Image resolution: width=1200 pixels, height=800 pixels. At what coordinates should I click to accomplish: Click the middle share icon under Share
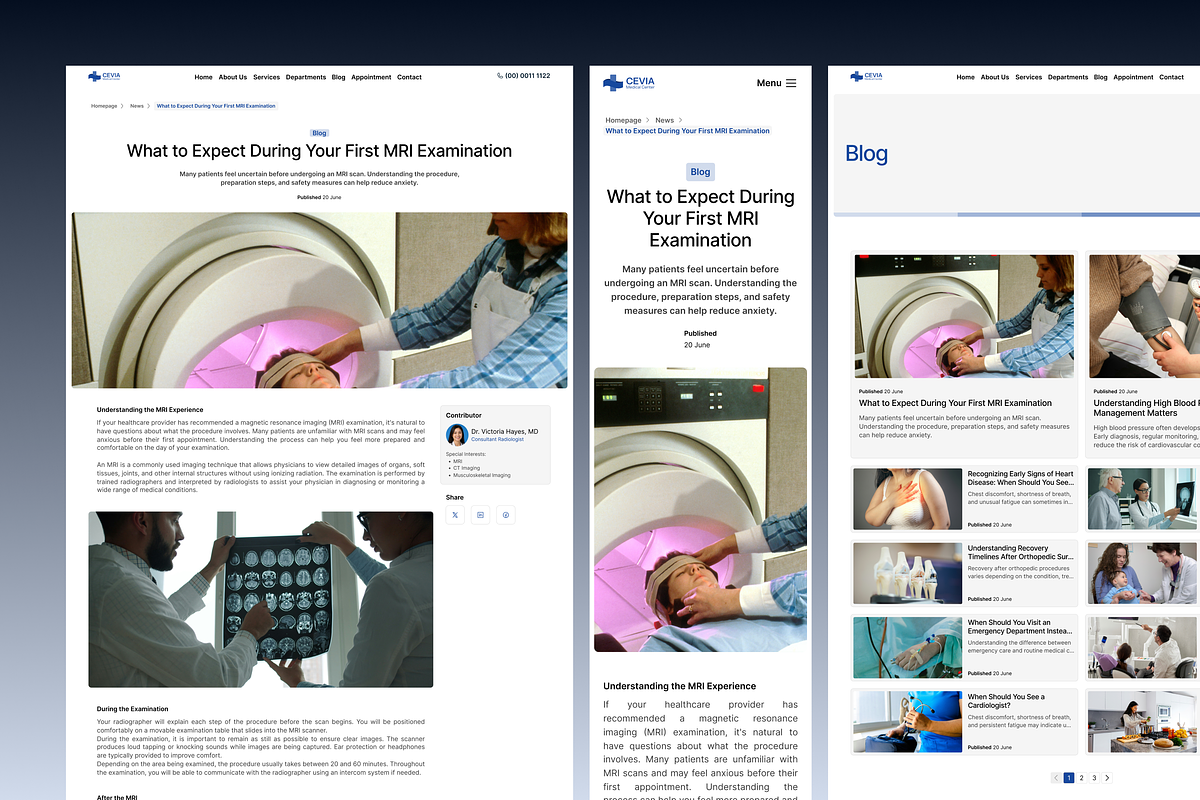click(481, 515)
